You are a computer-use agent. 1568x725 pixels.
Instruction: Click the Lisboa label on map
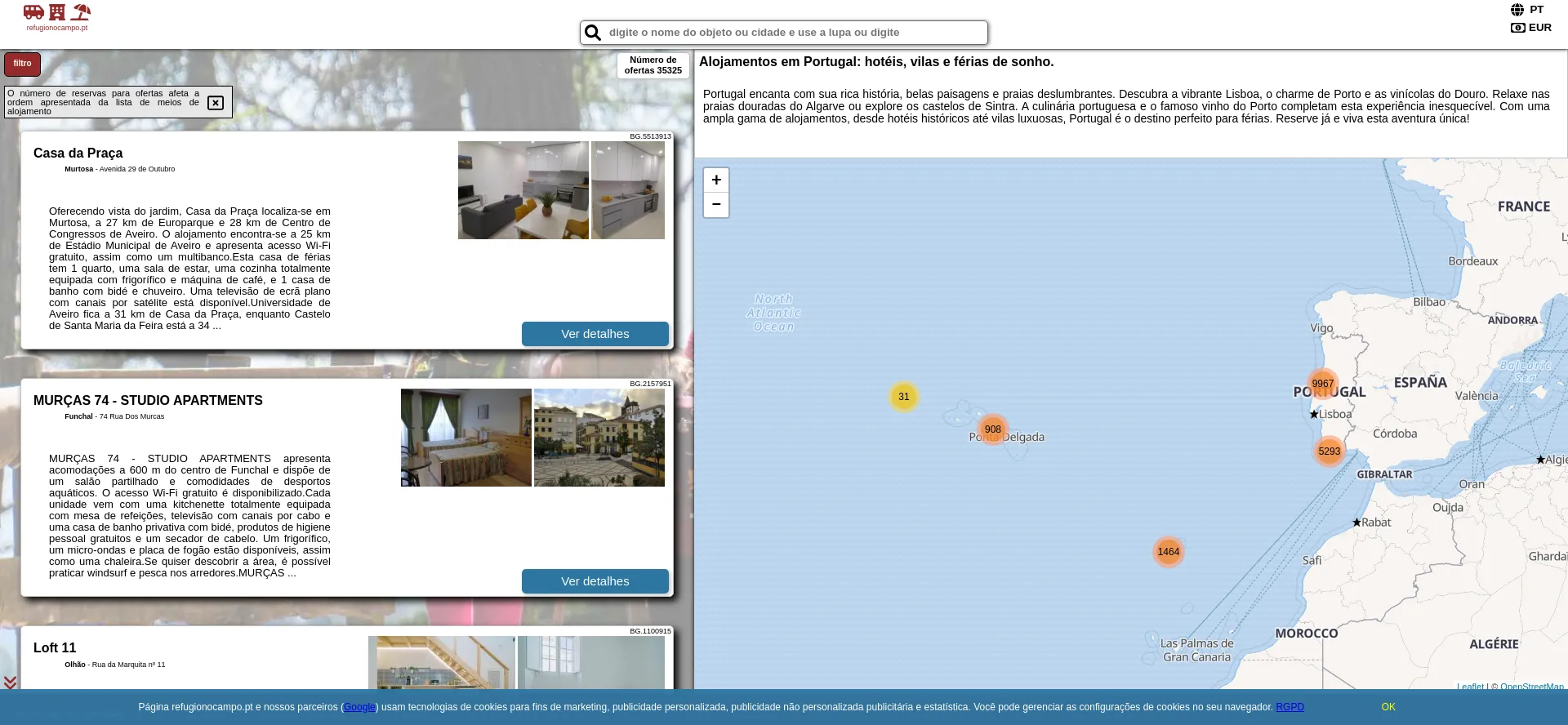coord(1335,415)
